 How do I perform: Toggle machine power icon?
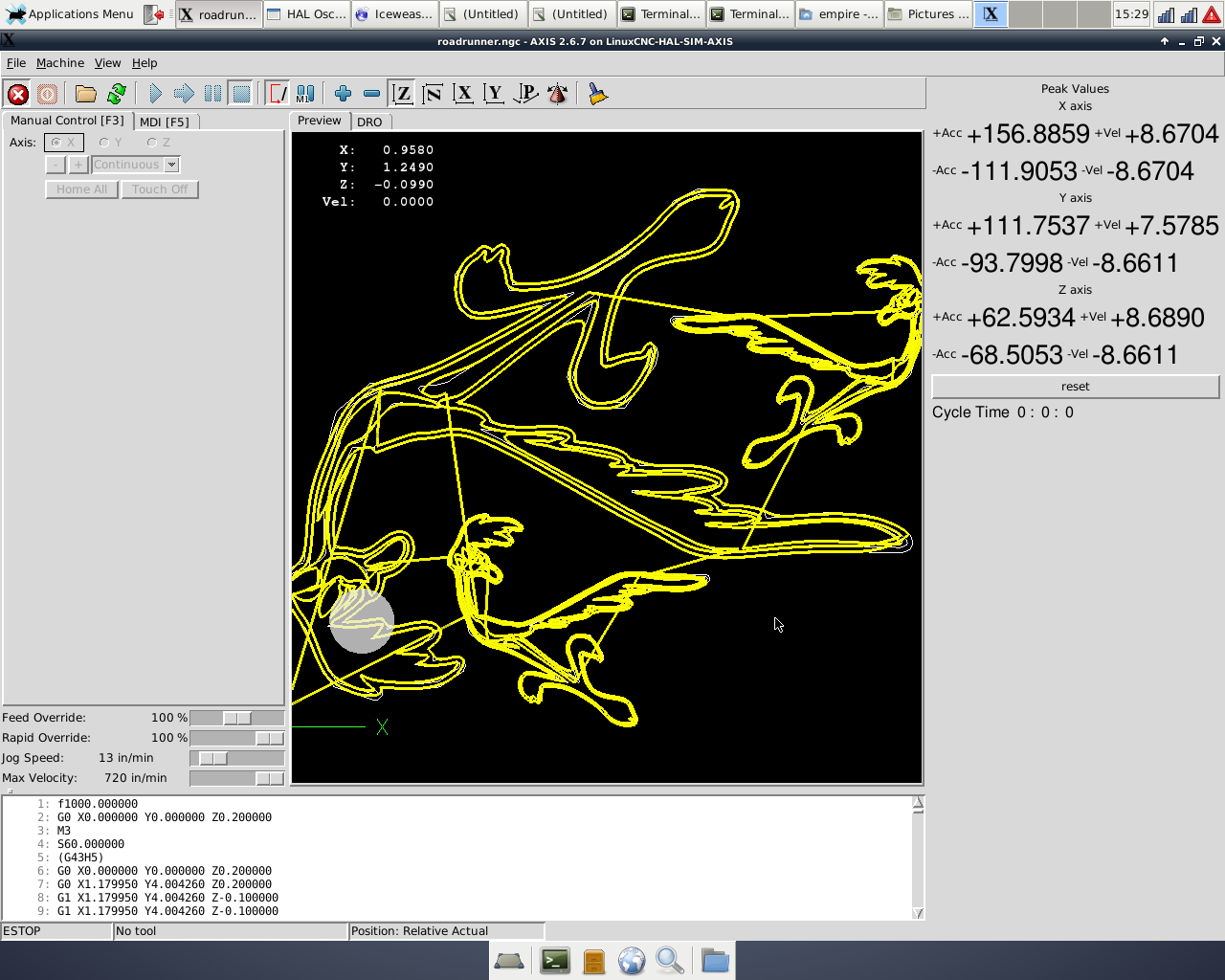[47, 94]
